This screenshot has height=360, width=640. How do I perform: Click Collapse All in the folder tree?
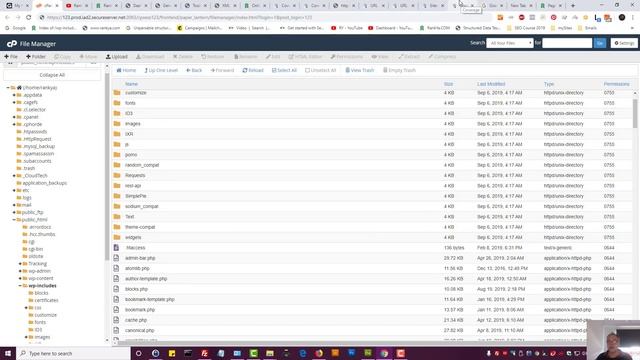tap(52, 75)
